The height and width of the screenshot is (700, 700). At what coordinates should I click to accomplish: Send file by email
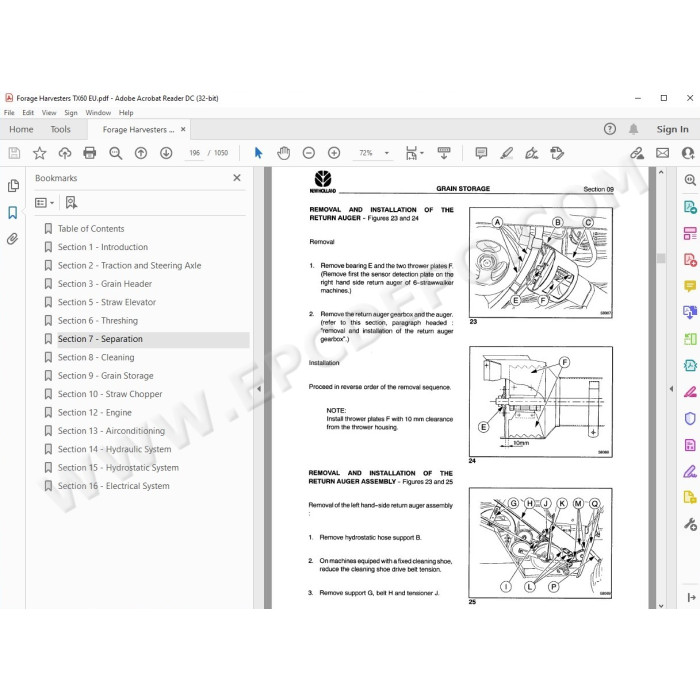coord(662,153)
